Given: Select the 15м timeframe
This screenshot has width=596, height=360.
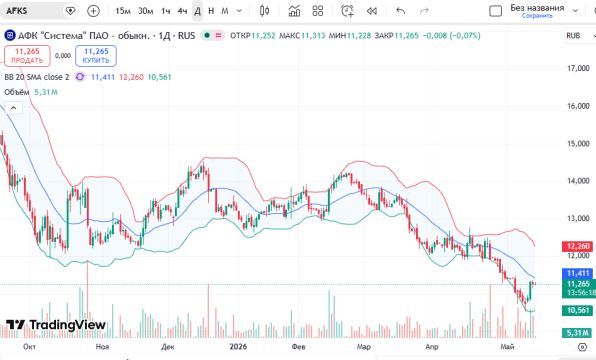Looking at the screenshot, I should [123, 11].
